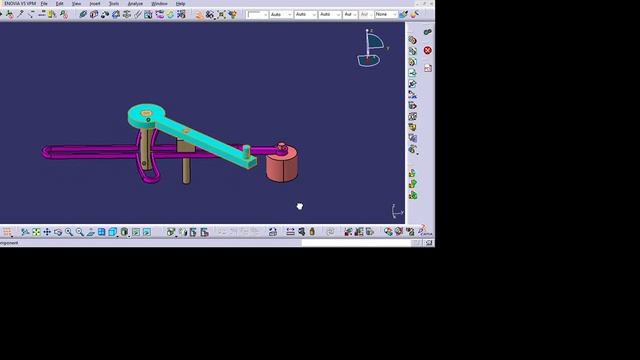
Task: Select the salmon cylinder part
Action: click(282, 167)
